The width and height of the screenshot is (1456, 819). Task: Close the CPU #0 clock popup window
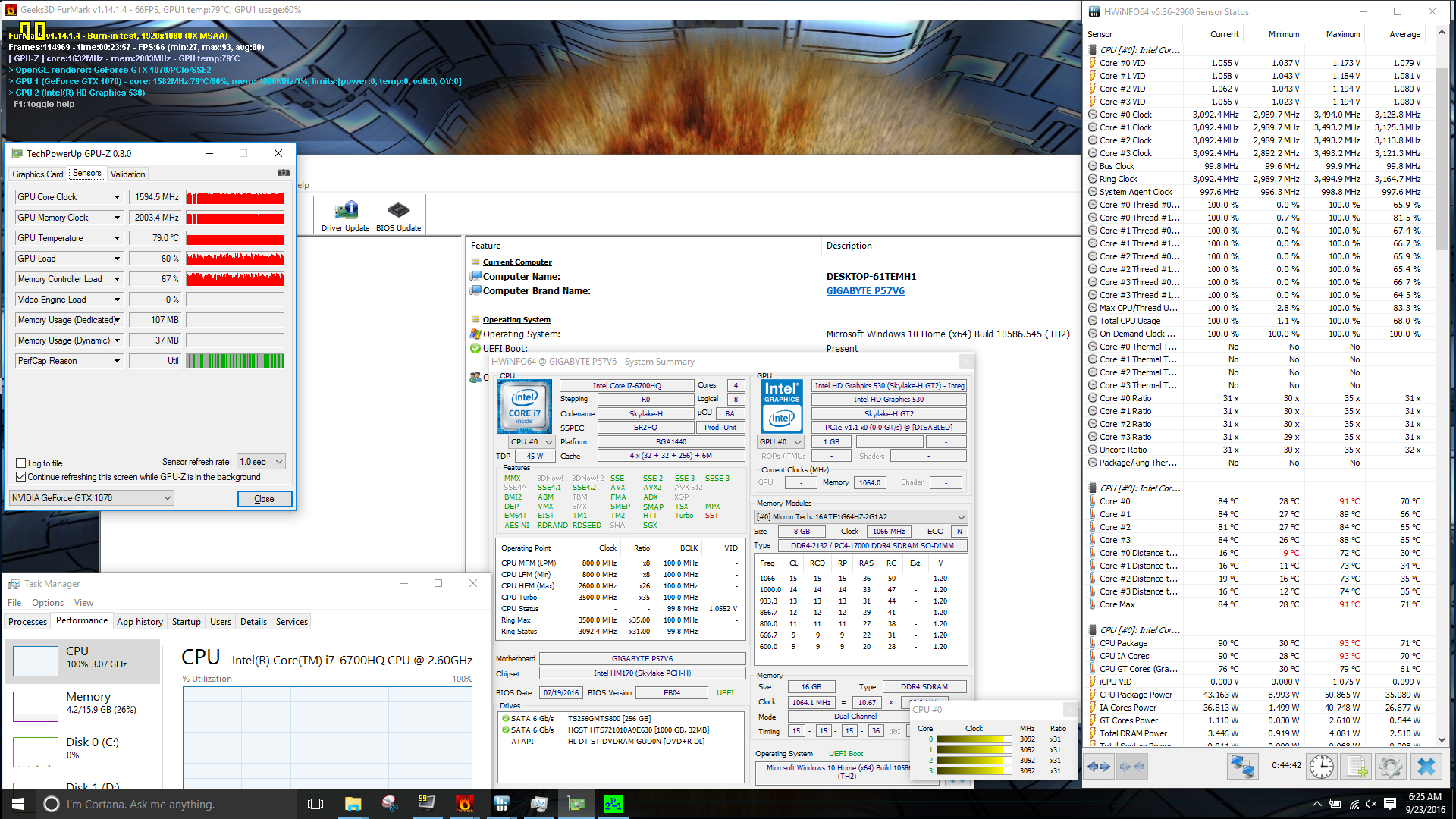1070,709
